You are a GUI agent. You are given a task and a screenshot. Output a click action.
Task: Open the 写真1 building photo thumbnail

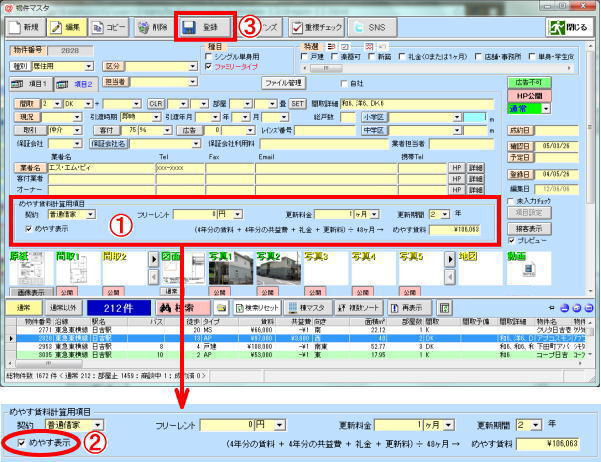tap(231, 268)
